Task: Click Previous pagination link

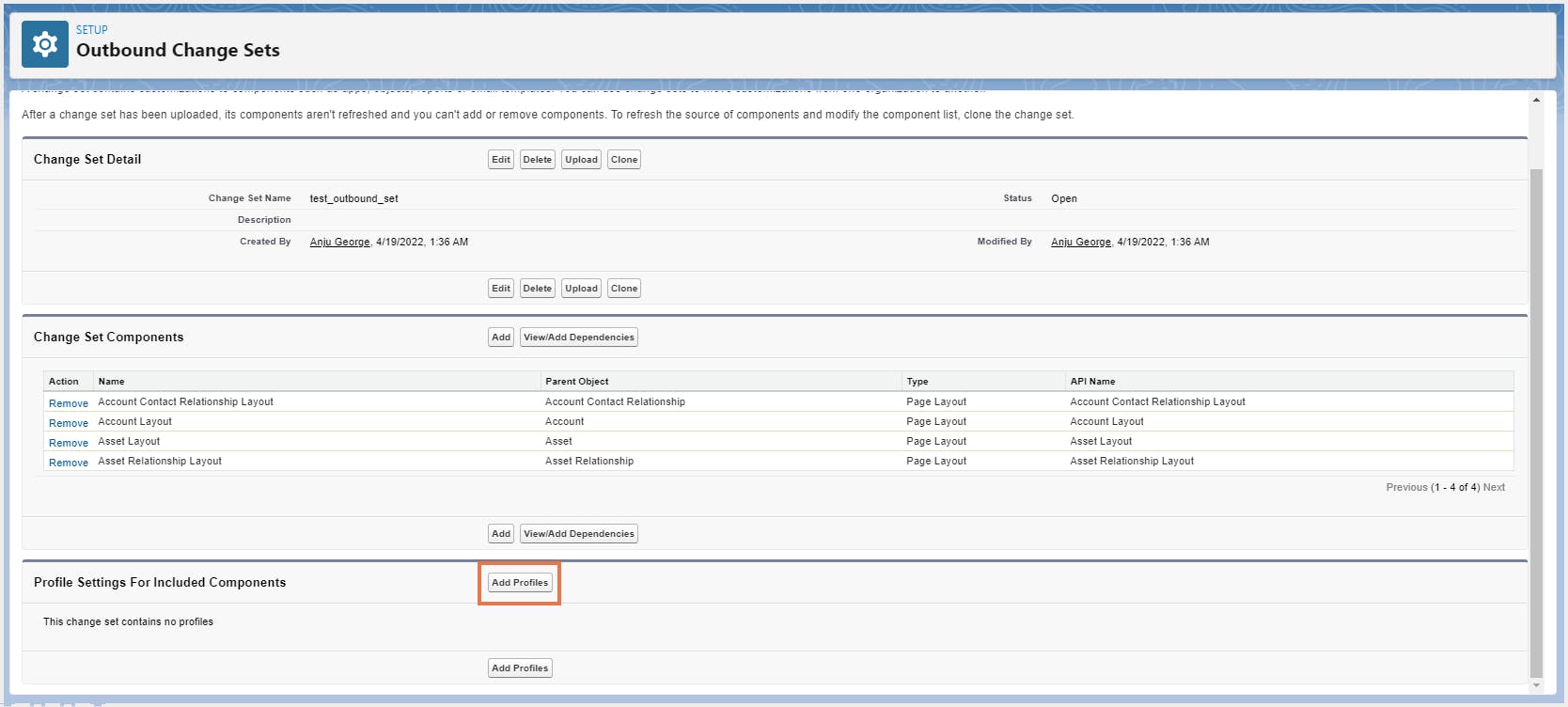Action: pos(1406,488)
